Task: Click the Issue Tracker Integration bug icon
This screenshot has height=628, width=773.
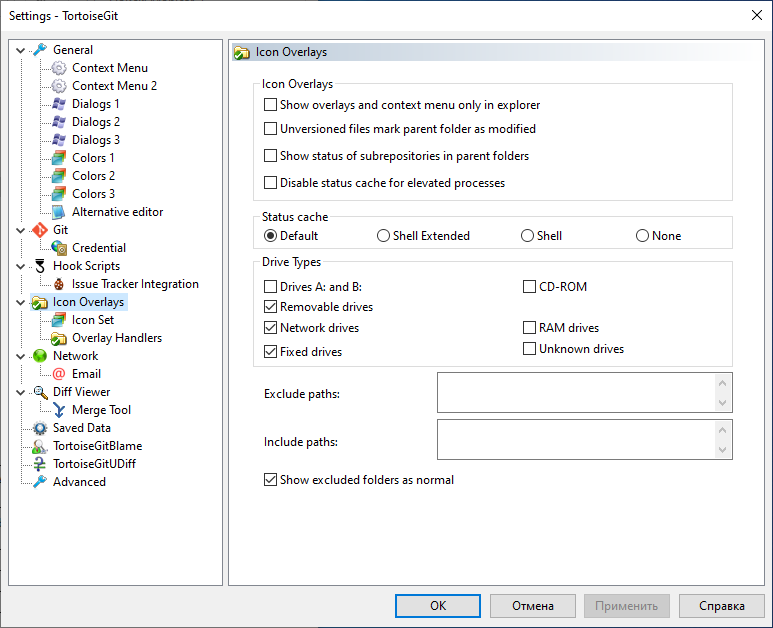Action: pos(59,284)
